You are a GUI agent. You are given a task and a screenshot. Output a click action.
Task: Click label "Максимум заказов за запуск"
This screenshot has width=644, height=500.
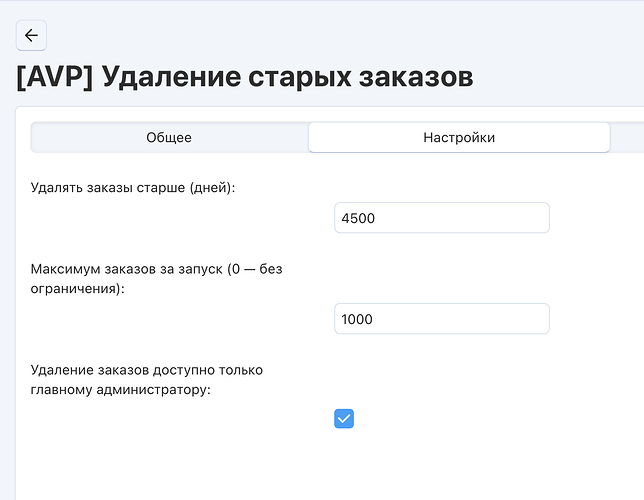coord(126,269)
